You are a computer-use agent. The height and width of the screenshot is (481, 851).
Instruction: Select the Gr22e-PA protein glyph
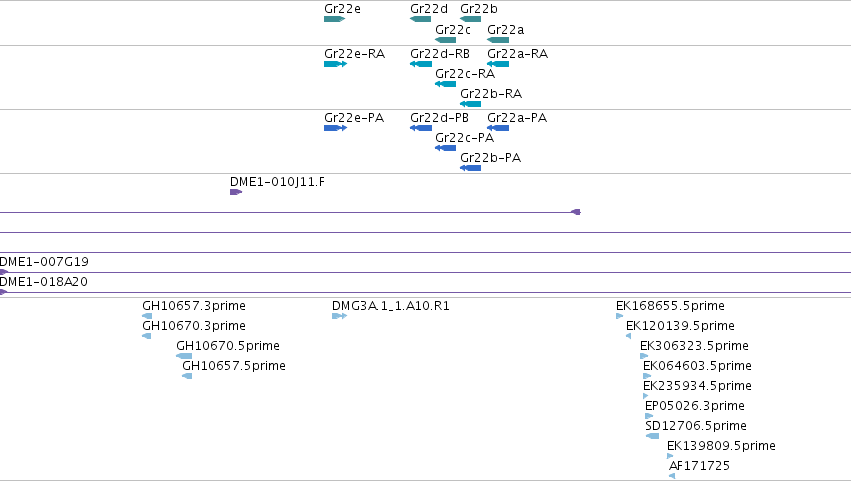(335, 128)
